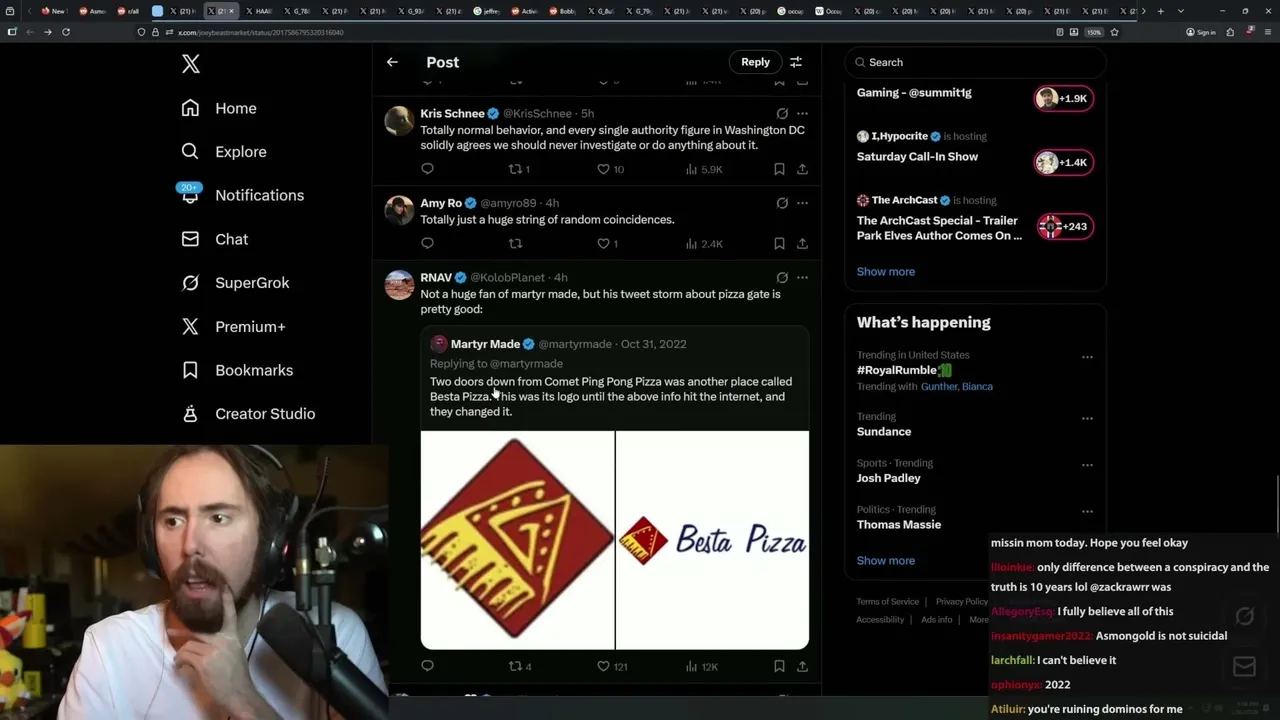Go back using the Post header arrow
Screen dimensions: 1280x720
tap(392, 62)
